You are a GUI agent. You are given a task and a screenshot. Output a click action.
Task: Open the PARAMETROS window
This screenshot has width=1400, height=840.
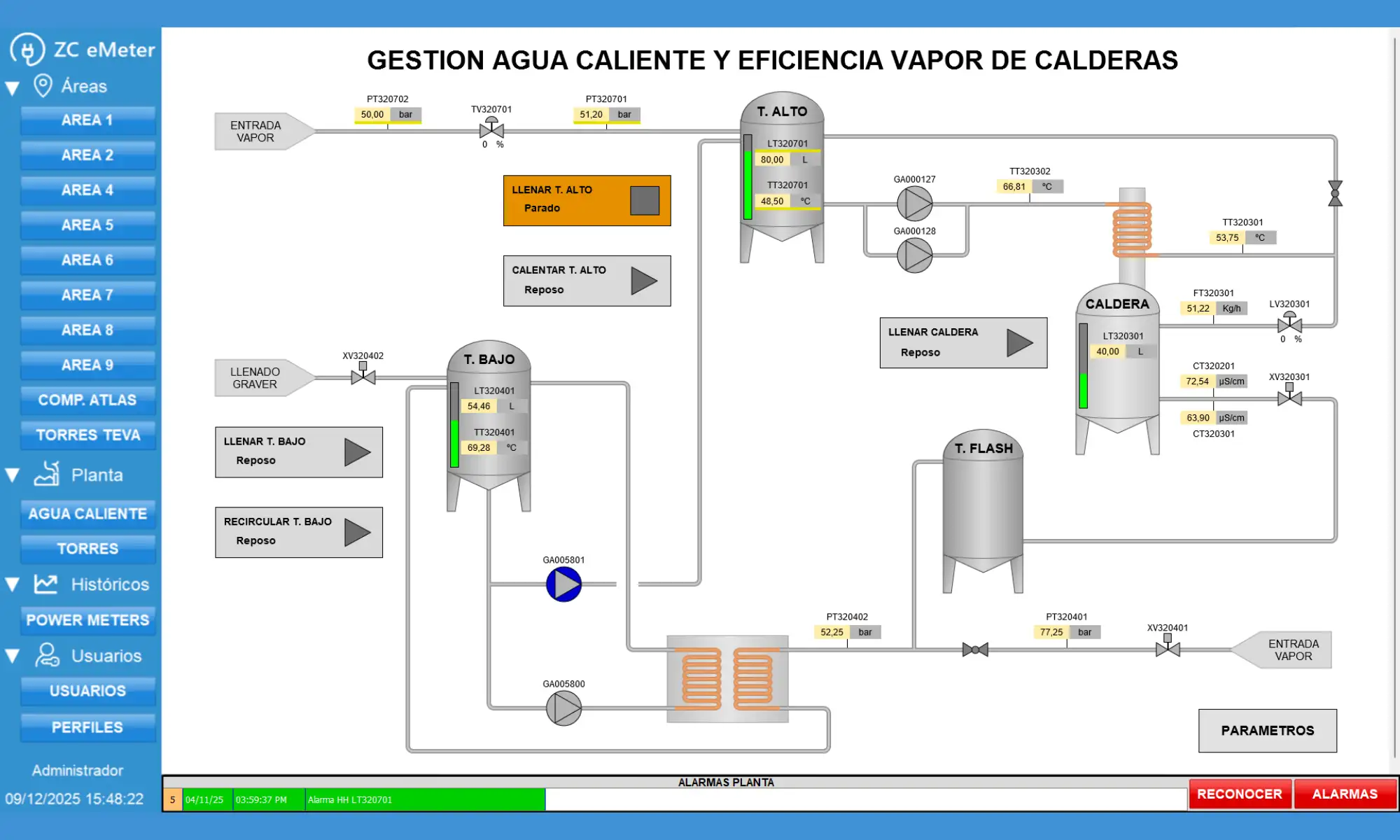click(1267, 731)
